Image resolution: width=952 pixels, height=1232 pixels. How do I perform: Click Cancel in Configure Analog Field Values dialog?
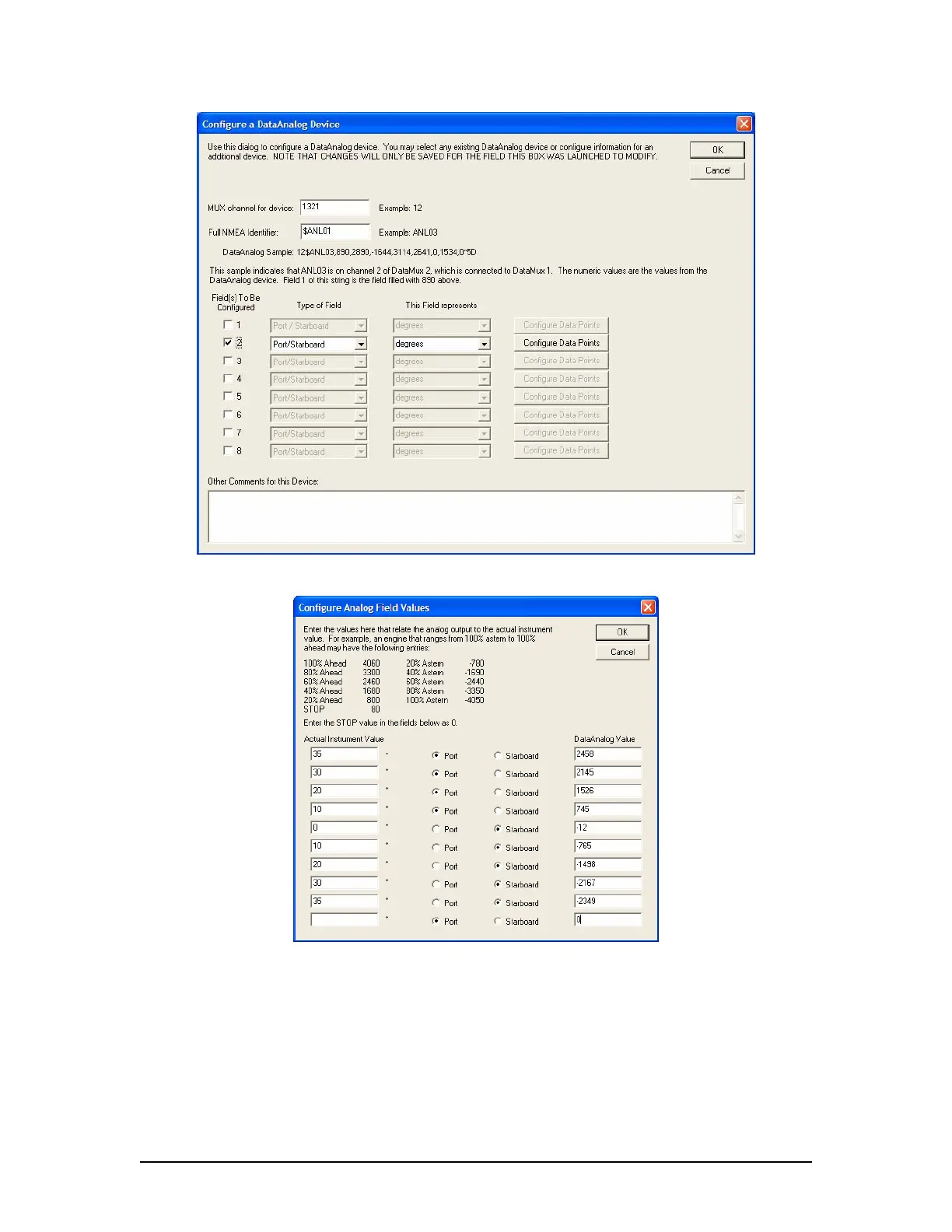pos(622,652)
